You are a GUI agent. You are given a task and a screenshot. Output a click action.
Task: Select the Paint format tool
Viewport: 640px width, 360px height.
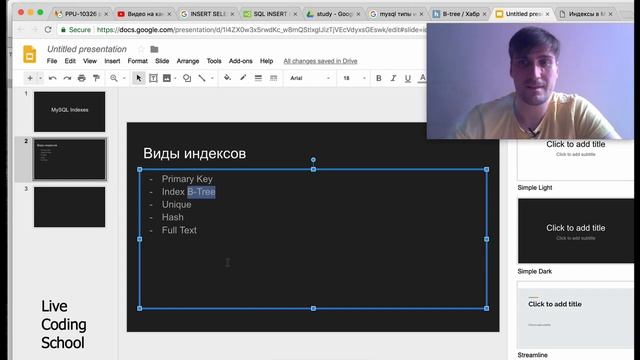[x=96, y=78]
